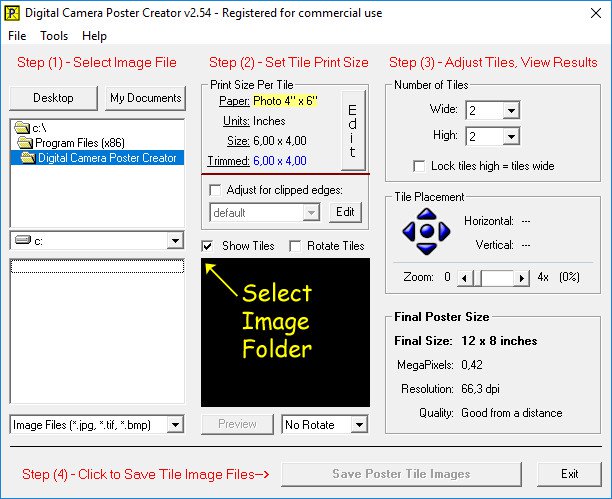Viewport: 612px width, 499px height.
Task: Click Save Poster Tile Images button
Action: click(401, 474)
